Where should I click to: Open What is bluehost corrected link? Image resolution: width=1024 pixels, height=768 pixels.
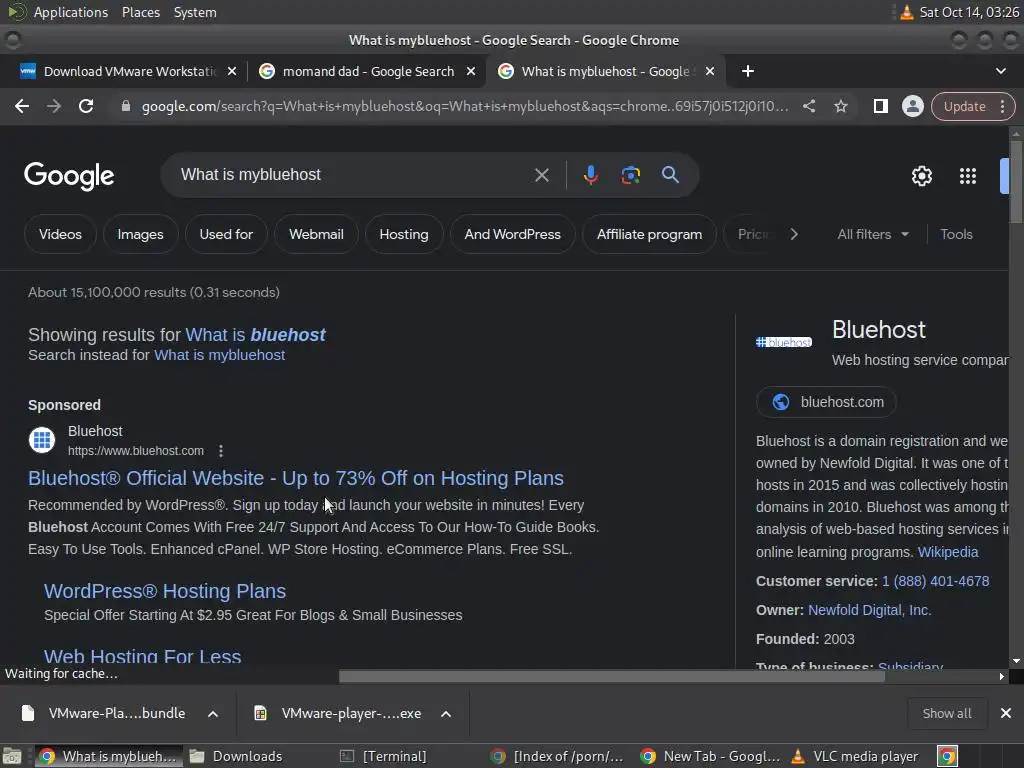tap(255, 335)
